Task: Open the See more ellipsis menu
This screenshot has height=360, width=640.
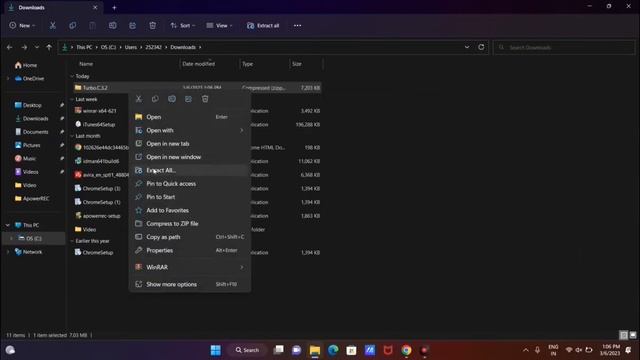Action: click(x=297, y=25)
